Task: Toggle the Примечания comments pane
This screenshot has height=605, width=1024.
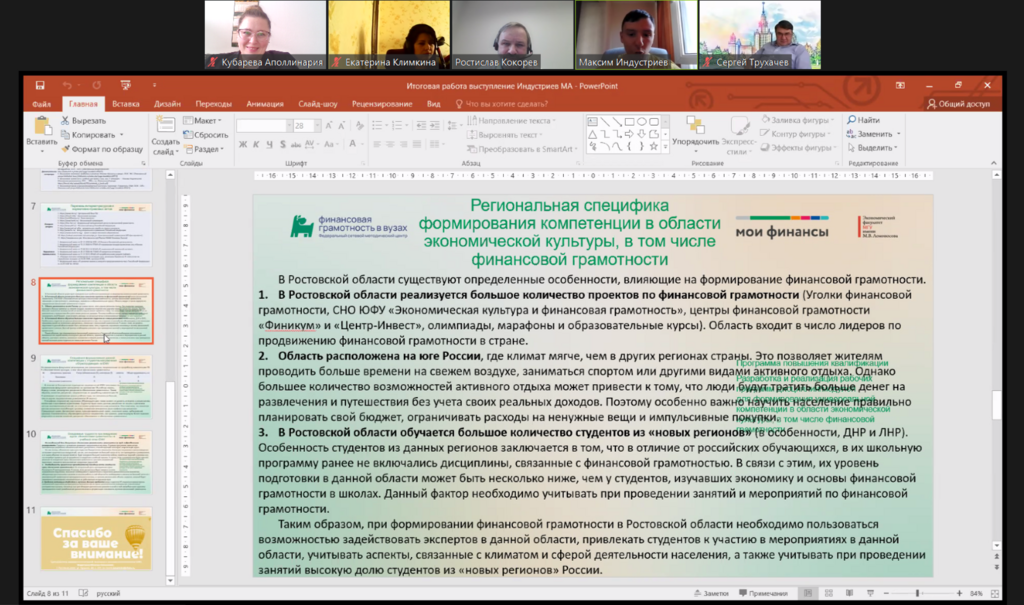Action: pyautogui.click(x=763, y=593)
